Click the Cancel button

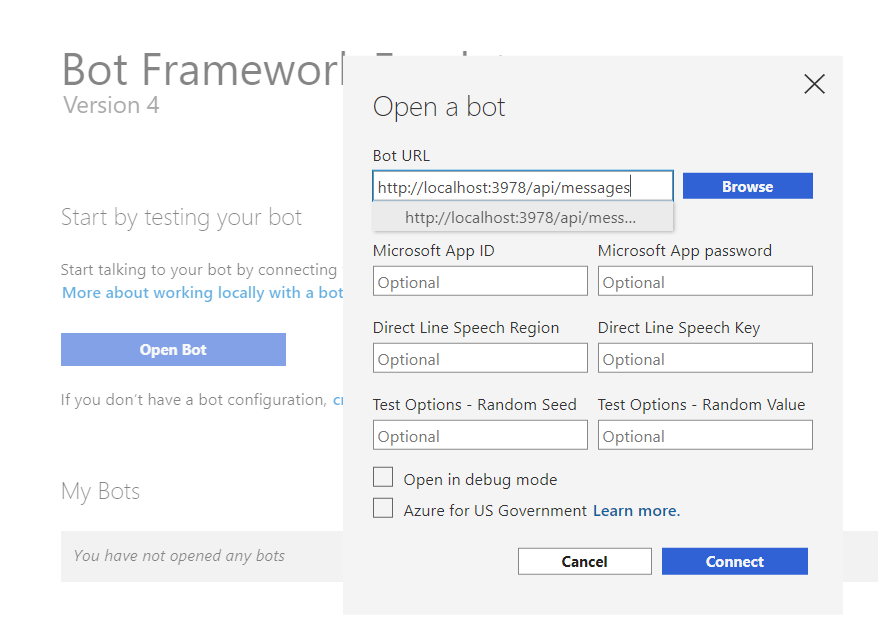click(585, 561)
